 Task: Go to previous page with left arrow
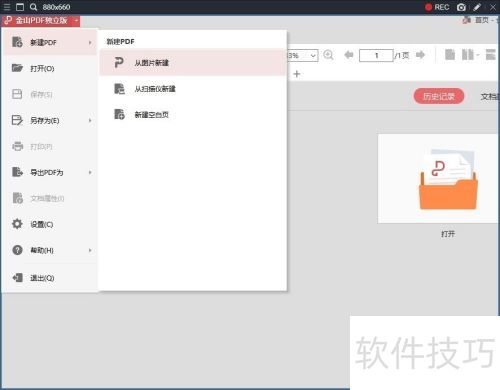pyautogui.click(x=349, y=55)
